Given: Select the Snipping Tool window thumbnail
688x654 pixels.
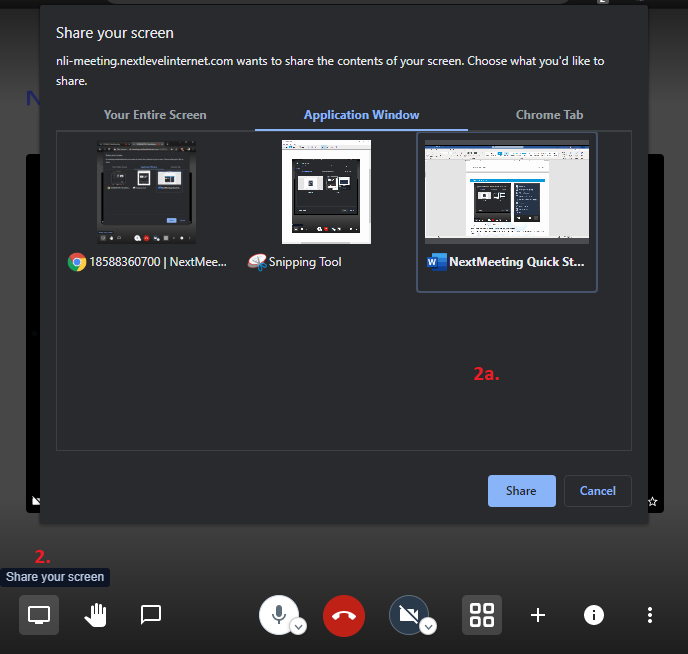Looking at the screenshot, I should coord(326,192).
